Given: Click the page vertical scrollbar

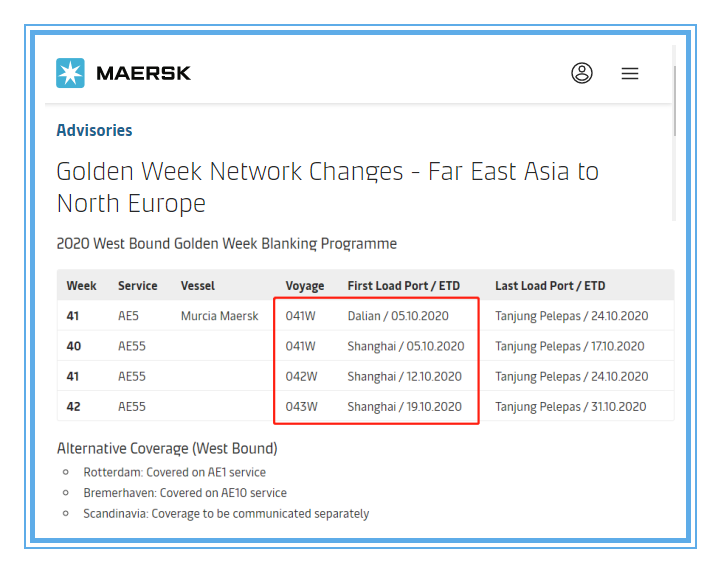Looking at the screenshot, I should click(x=674, y=101).
